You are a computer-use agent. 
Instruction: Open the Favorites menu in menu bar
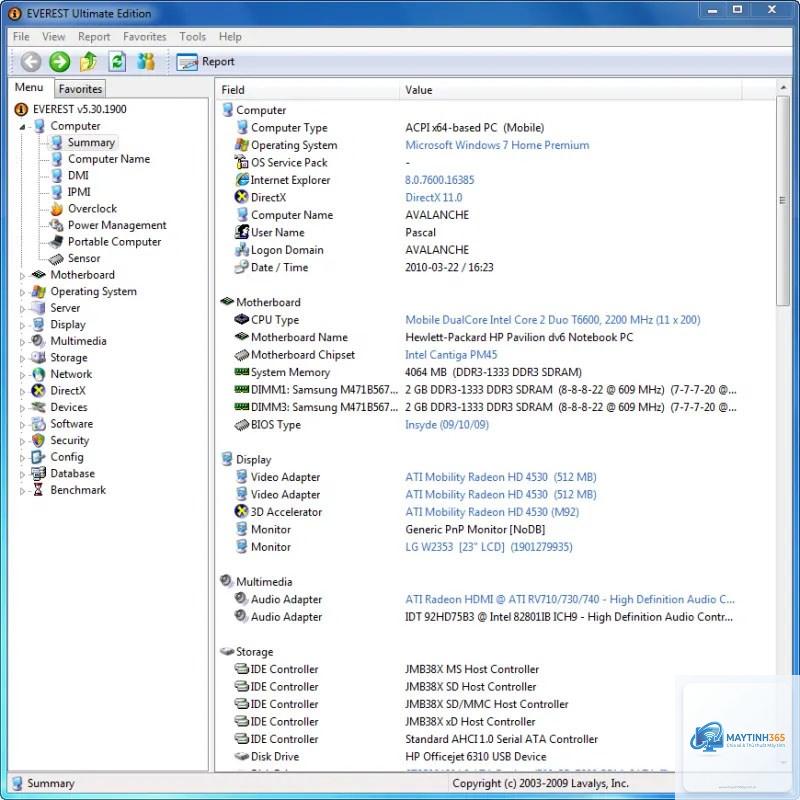144,37
